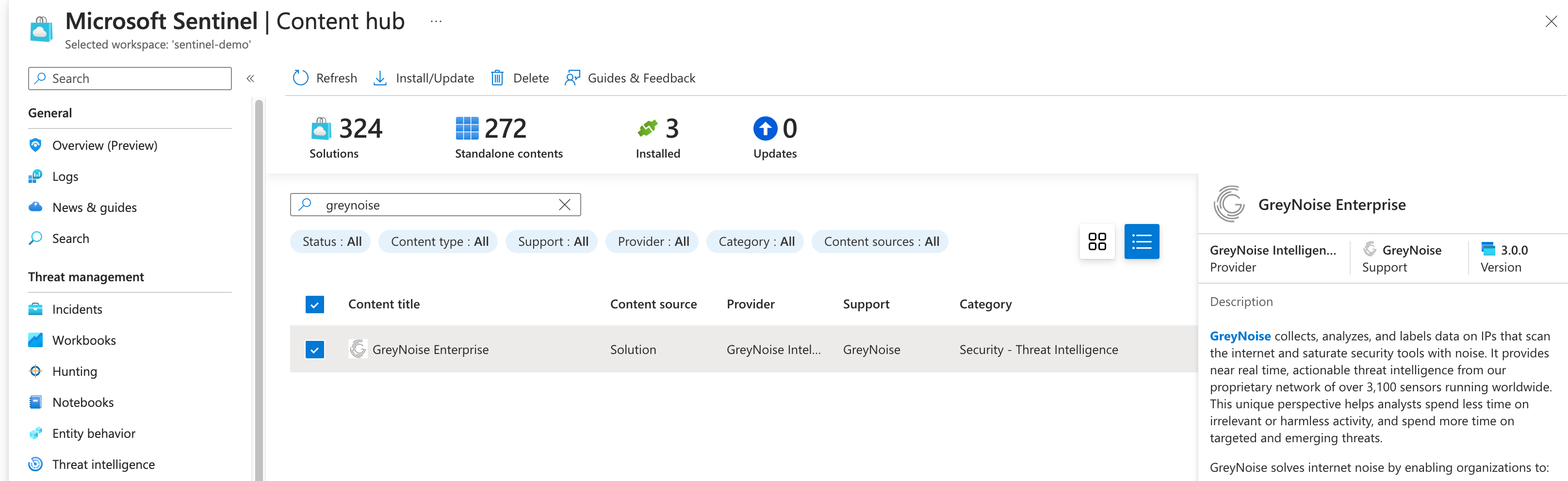The width and height of the screenshot is (1568, 481).
Task: Click the Delete trash icon
Action: 497,78
